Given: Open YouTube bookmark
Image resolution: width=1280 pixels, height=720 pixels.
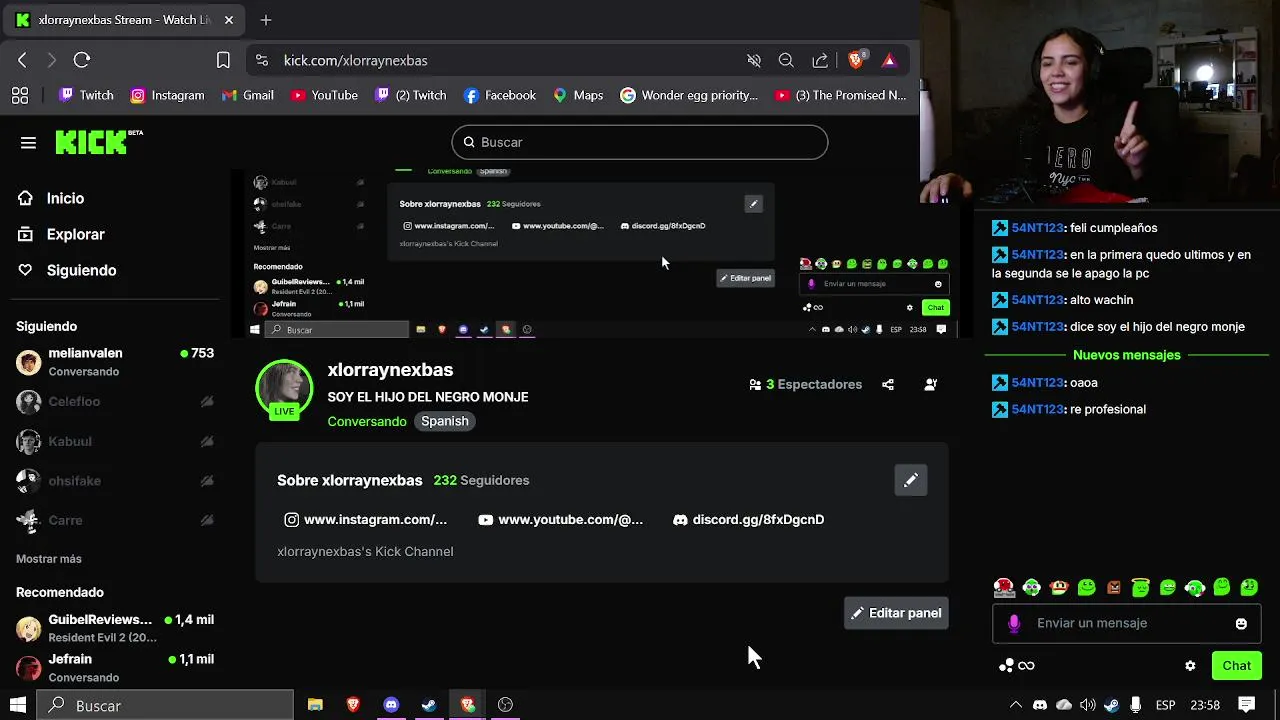Looking at the screenshot, I should 324,95.
